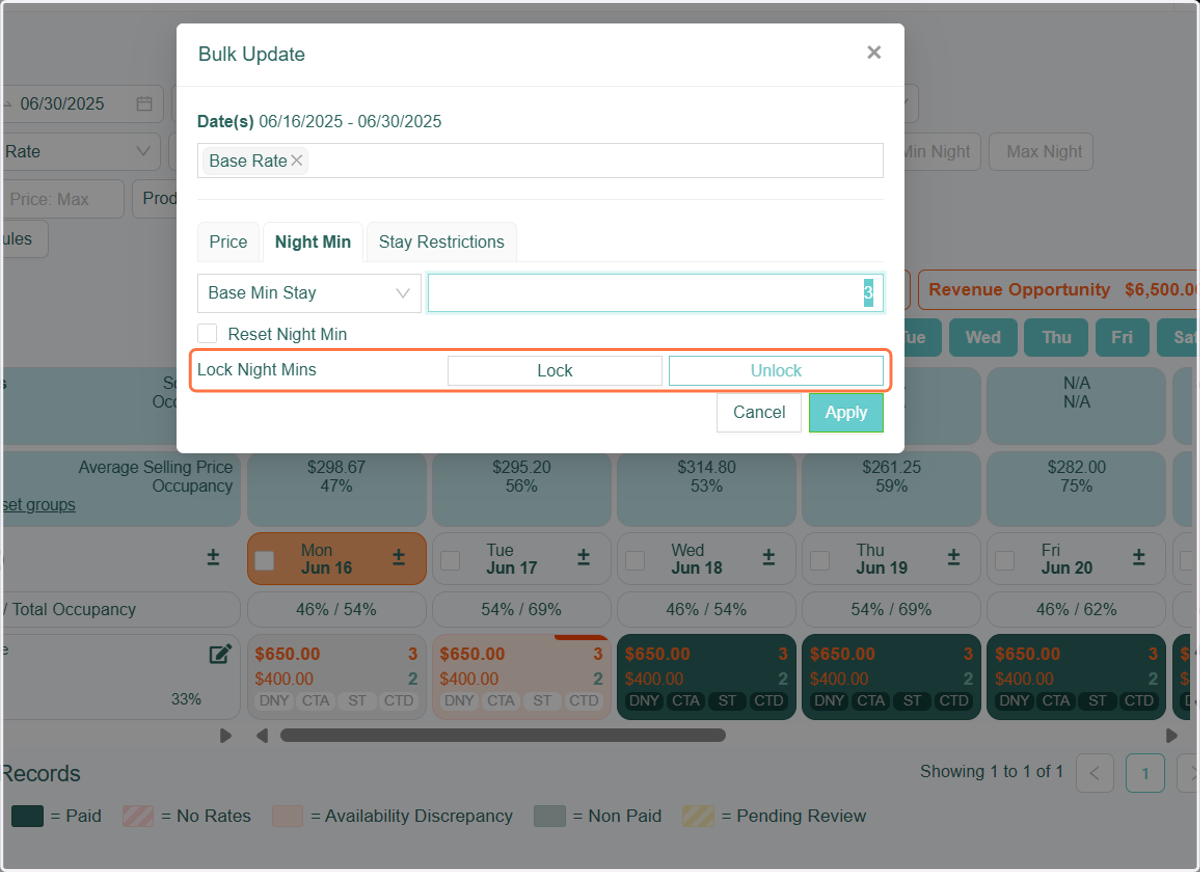Open the Rate dropdown in background
The height and width of the screenshot is (872, 1200).
(79, 152)
